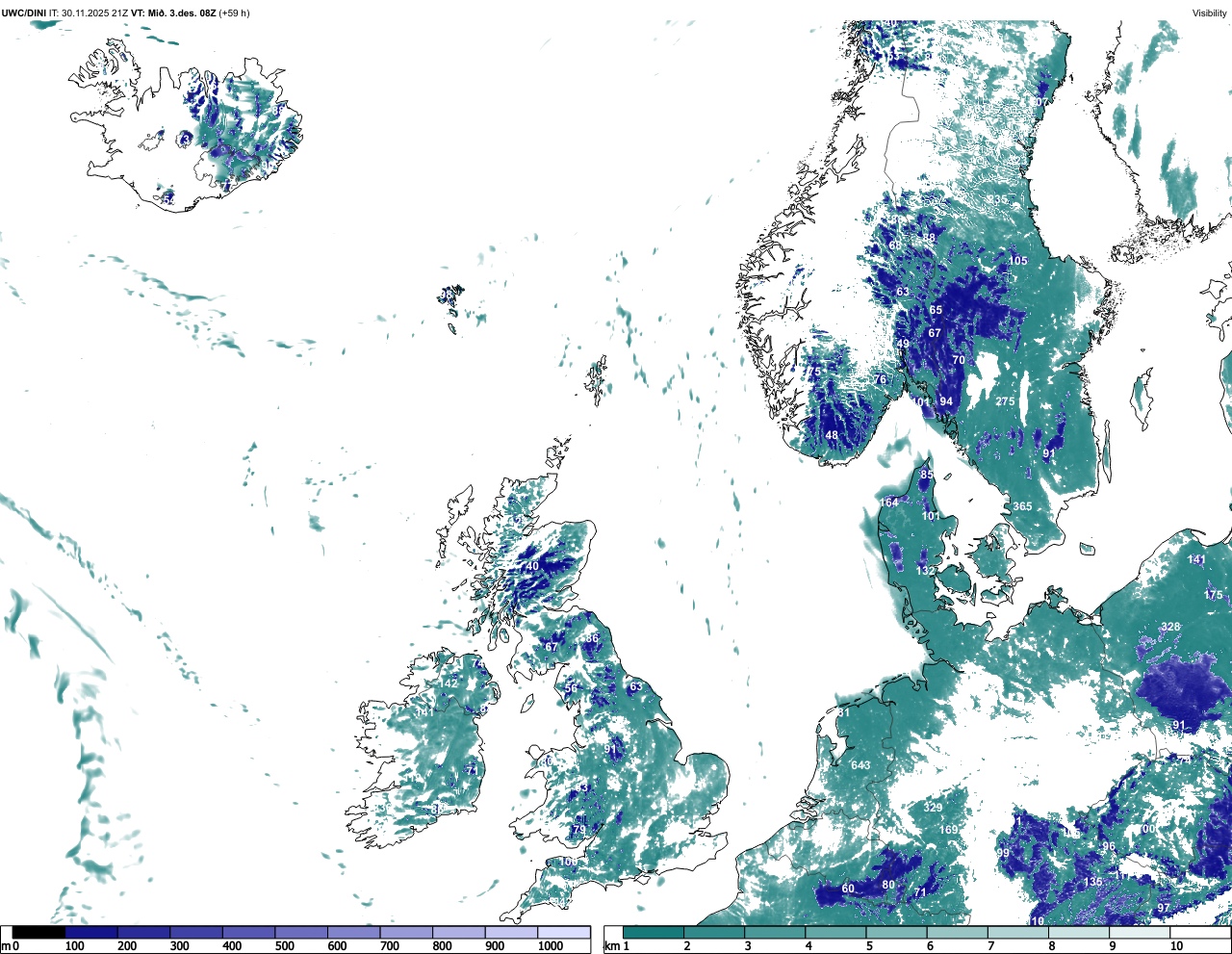Select the '85' value at Denmark's northern tip

click(x=927, y=475)
